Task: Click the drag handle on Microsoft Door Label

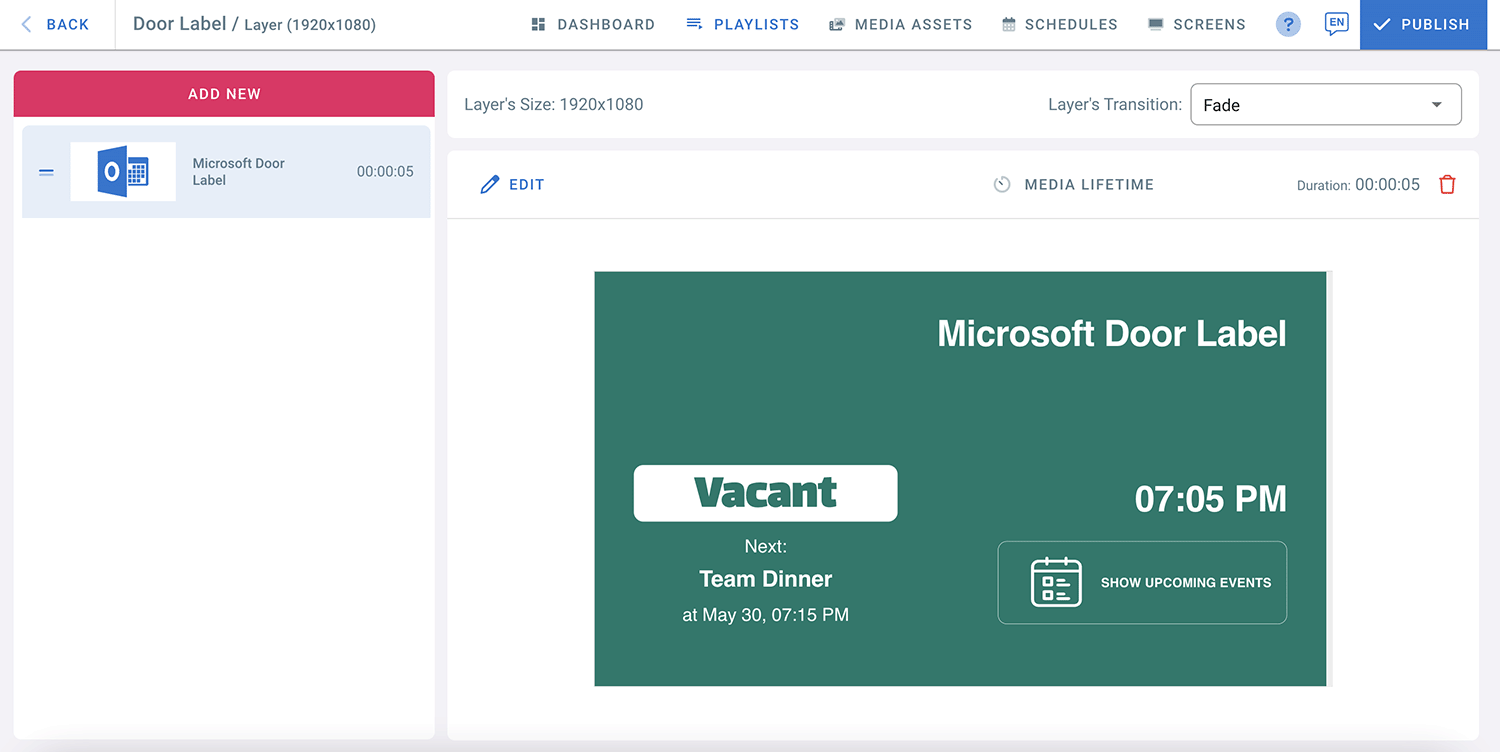Action: (46, 172)
